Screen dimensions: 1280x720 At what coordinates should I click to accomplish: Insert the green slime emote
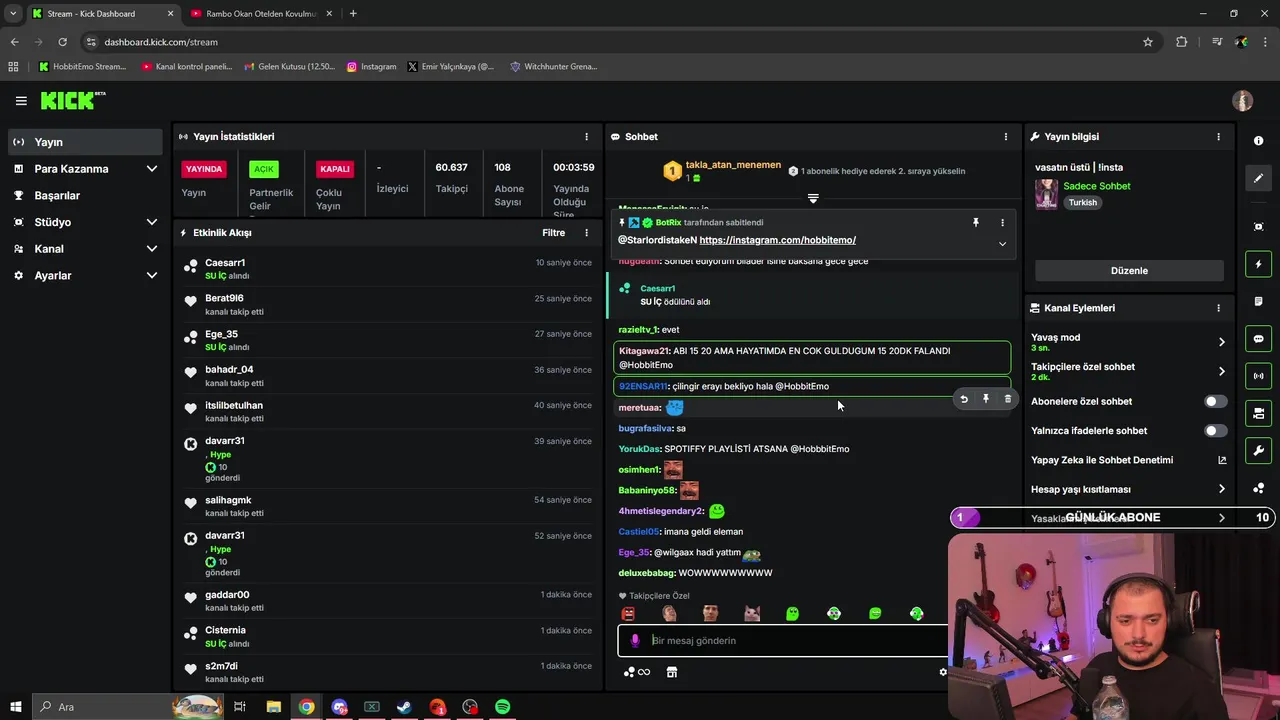(x=793, y=613)
